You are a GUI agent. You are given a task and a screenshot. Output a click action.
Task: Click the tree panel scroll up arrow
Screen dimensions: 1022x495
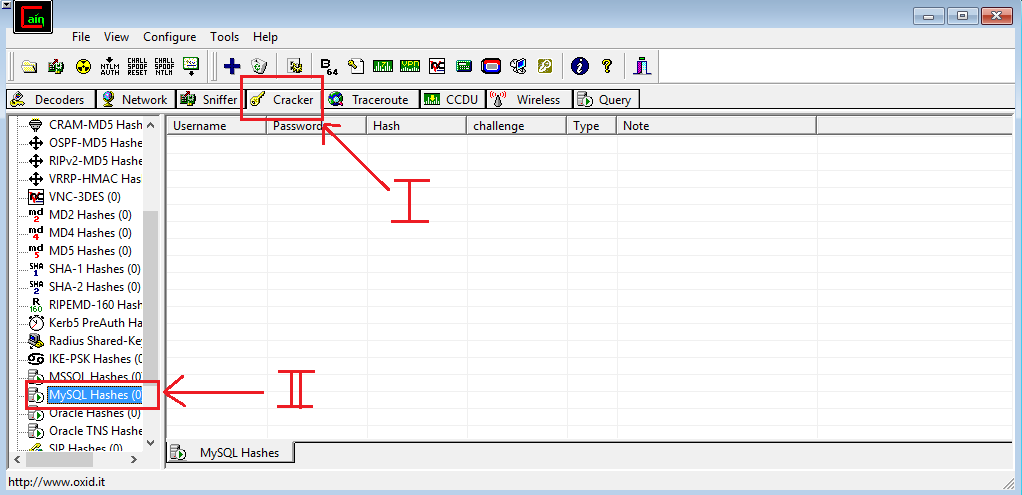151,125
